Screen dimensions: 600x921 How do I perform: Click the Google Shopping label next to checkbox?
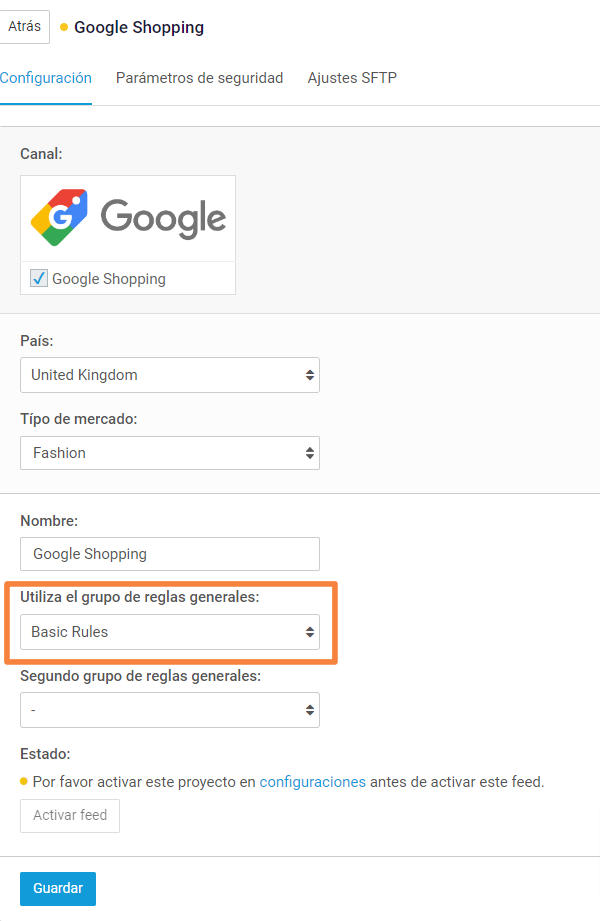[109, 278]
